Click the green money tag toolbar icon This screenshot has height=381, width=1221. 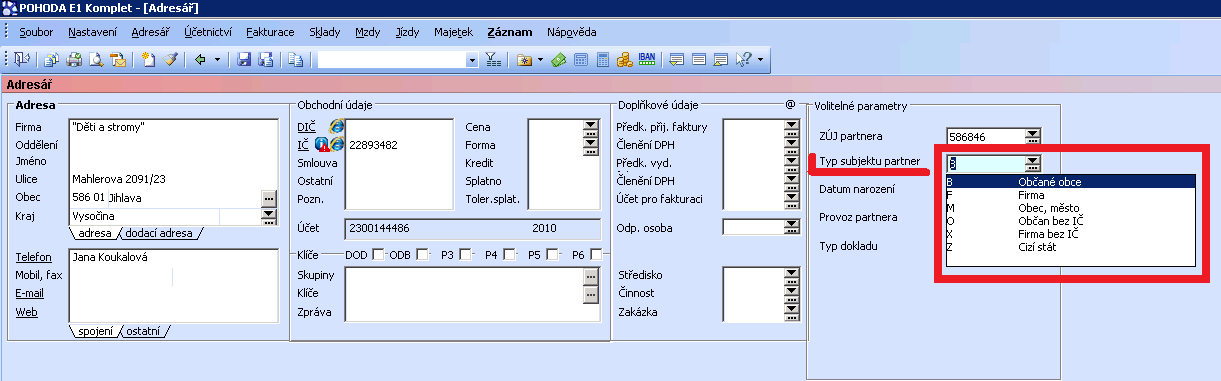[559, 60]
